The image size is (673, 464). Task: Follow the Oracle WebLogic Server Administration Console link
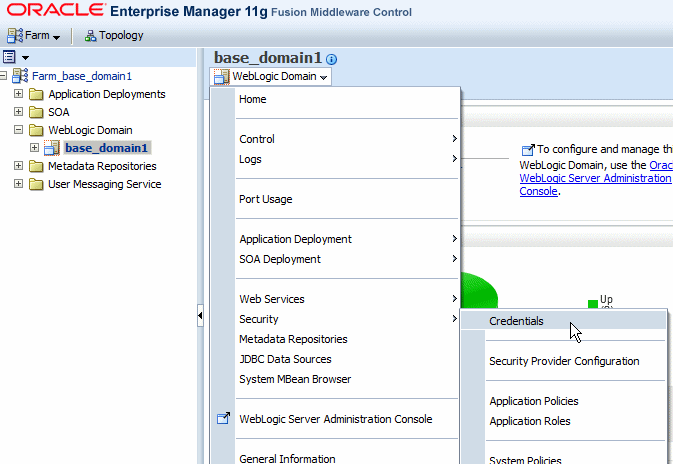click(595, 178)
